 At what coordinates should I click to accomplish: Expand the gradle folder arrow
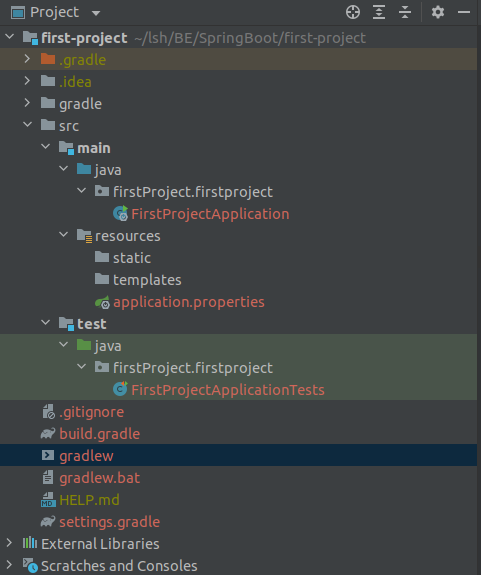coord(27,103)
